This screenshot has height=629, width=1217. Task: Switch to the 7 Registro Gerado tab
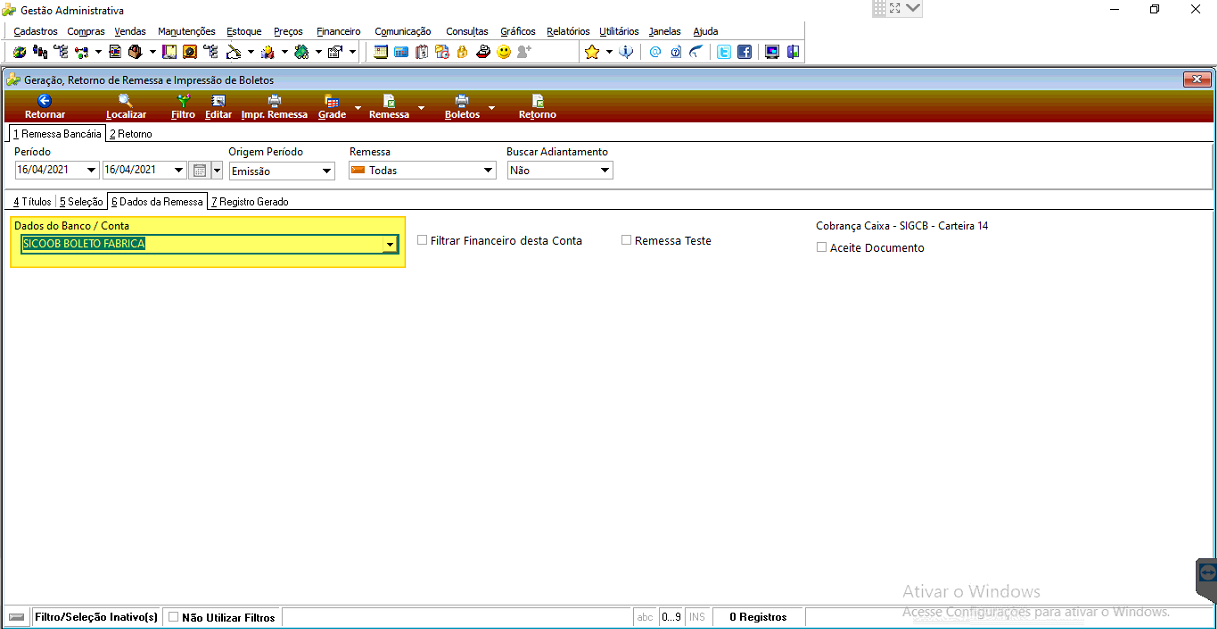pyautogui.click(x=250, y=202)
